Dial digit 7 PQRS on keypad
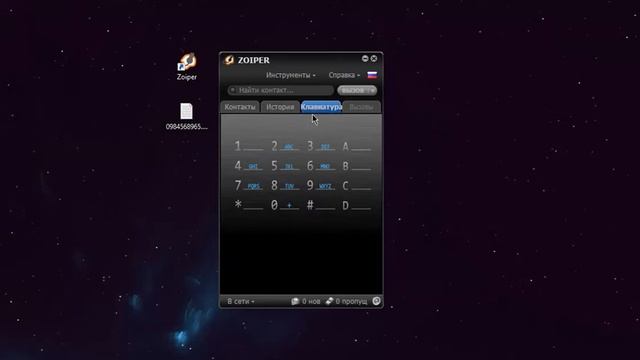This screenshot has height=360, width=640. click(x=249, y=185)
